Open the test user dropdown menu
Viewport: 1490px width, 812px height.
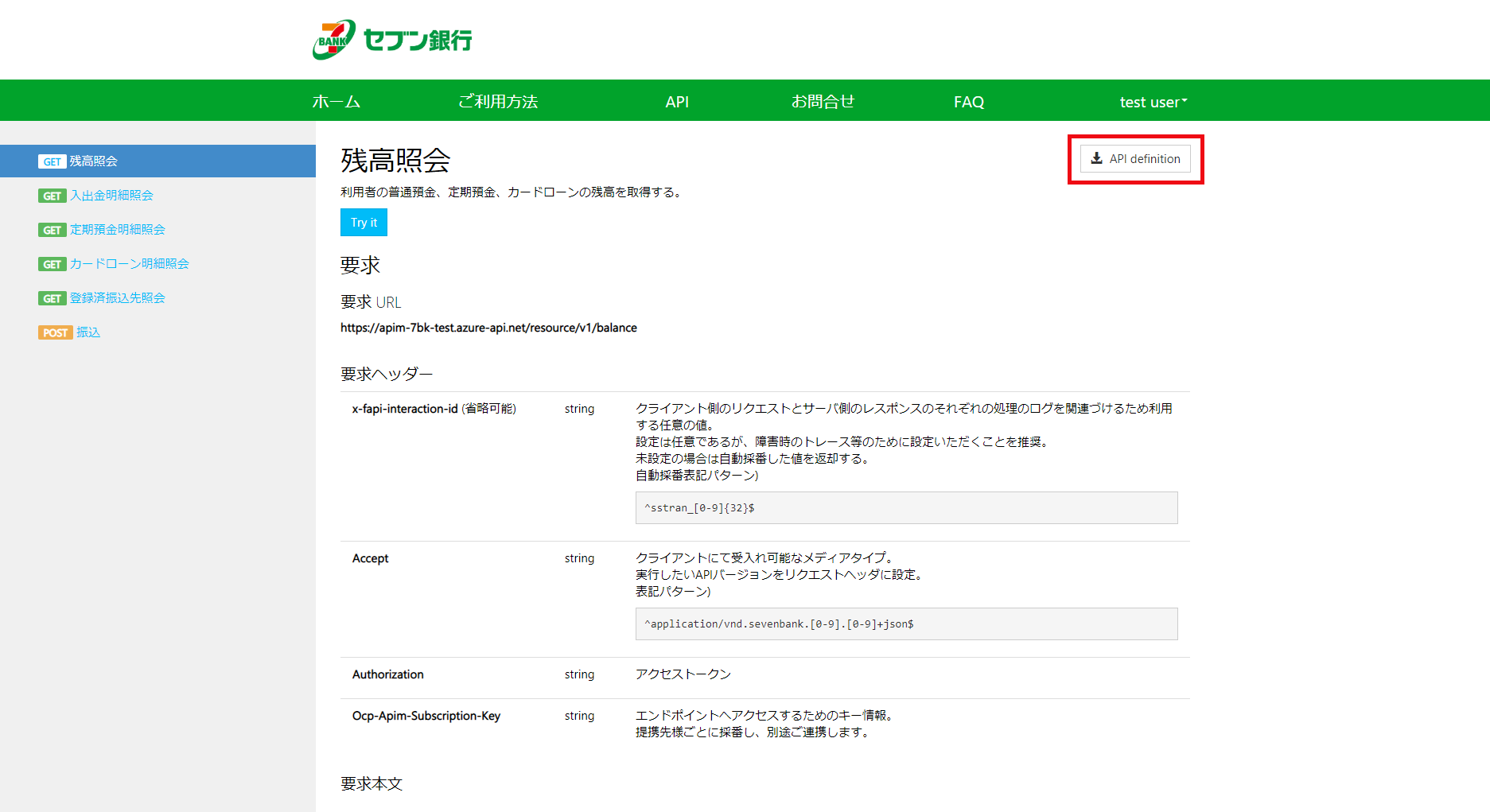[x=1153, y=102]
